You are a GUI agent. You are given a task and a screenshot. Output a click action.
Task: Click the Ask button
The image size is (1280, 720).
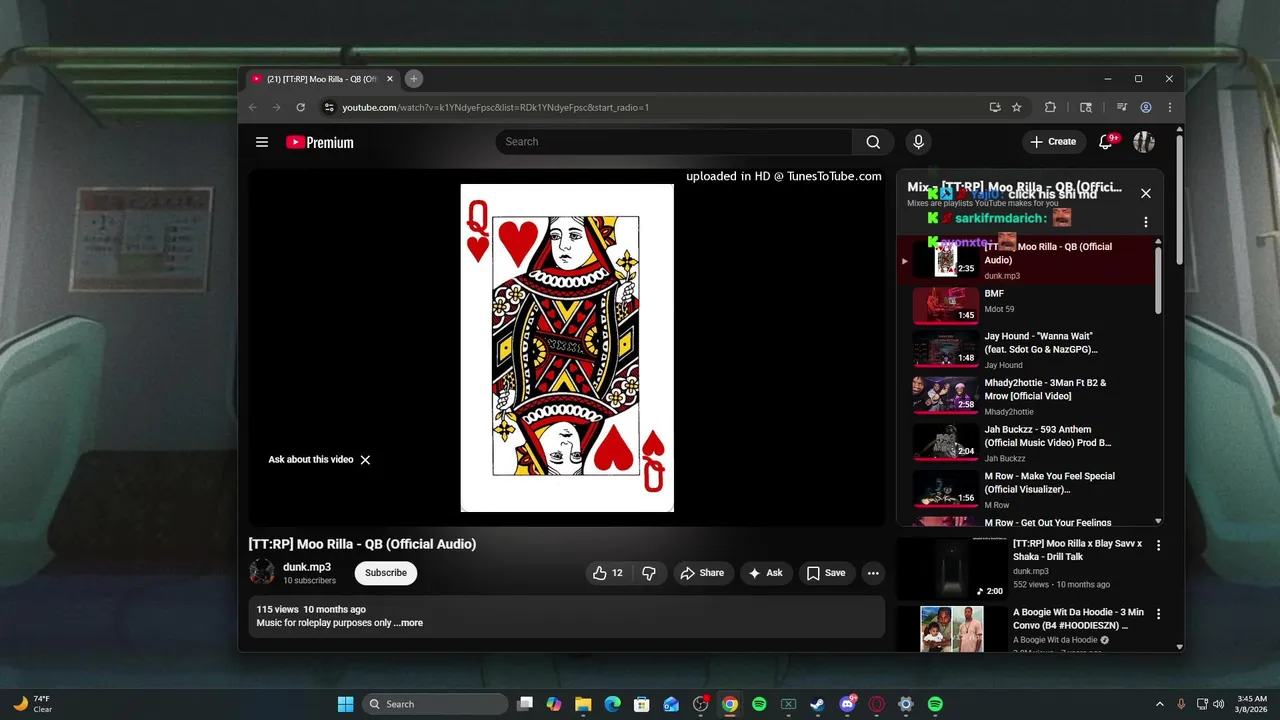pyautogui.click(x=767, y=573)
